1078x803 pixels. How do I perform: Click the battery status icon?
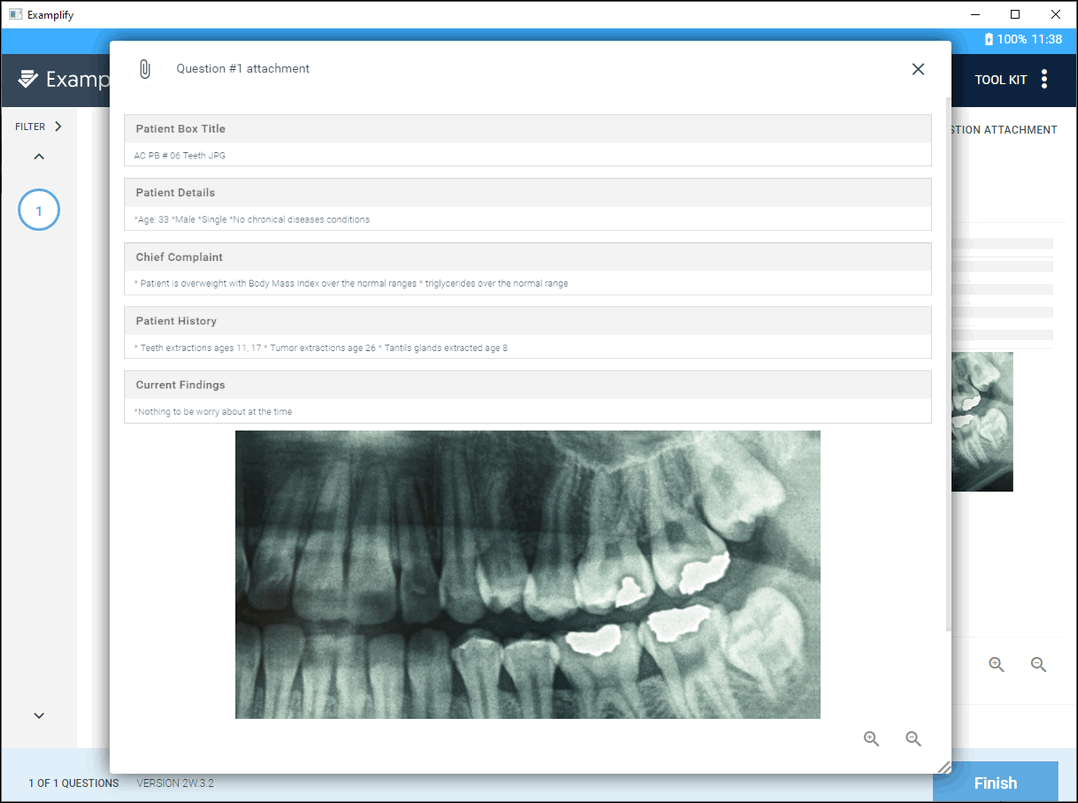pos(989,39)
